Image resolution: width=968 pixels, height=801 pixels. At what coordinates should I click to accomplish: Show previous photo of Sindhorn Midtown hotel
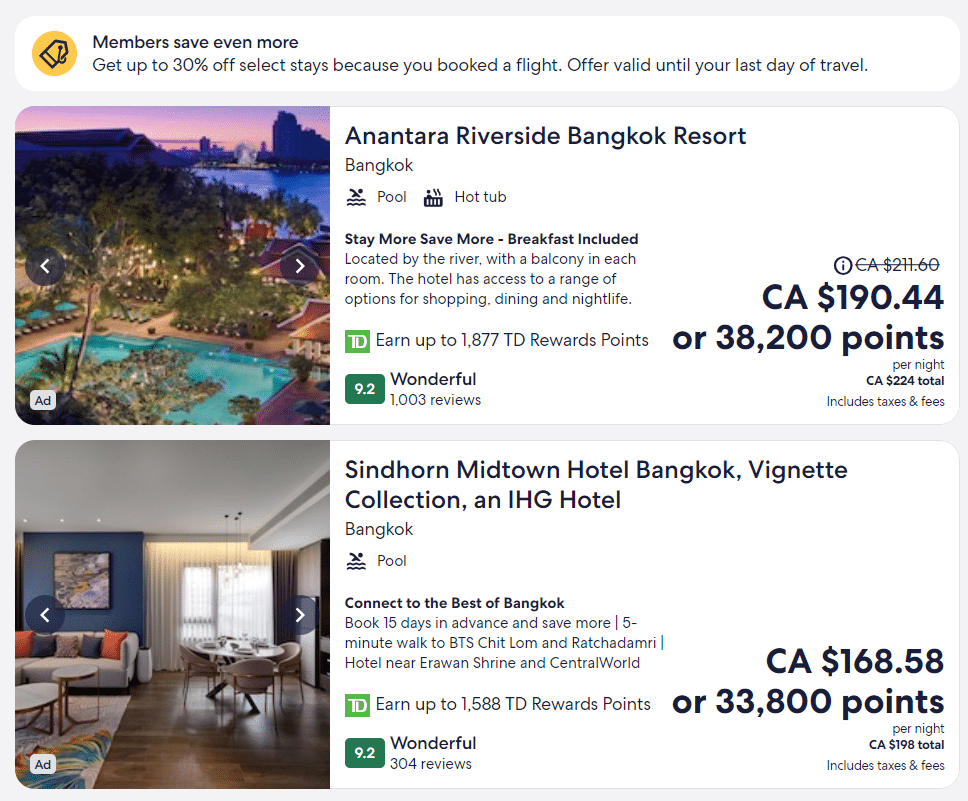[45, 615]
